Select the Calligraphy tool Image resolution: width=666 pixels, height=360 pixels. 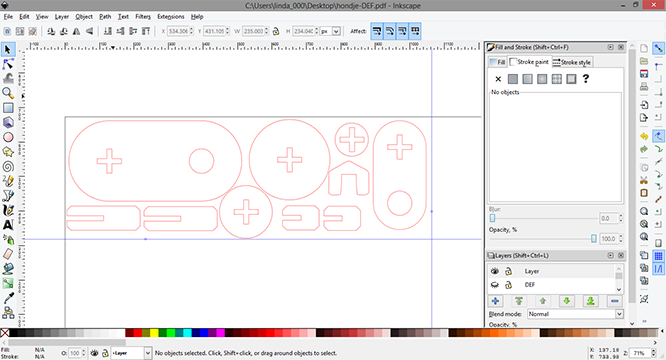pyautogui.click(x=8, y=210)
